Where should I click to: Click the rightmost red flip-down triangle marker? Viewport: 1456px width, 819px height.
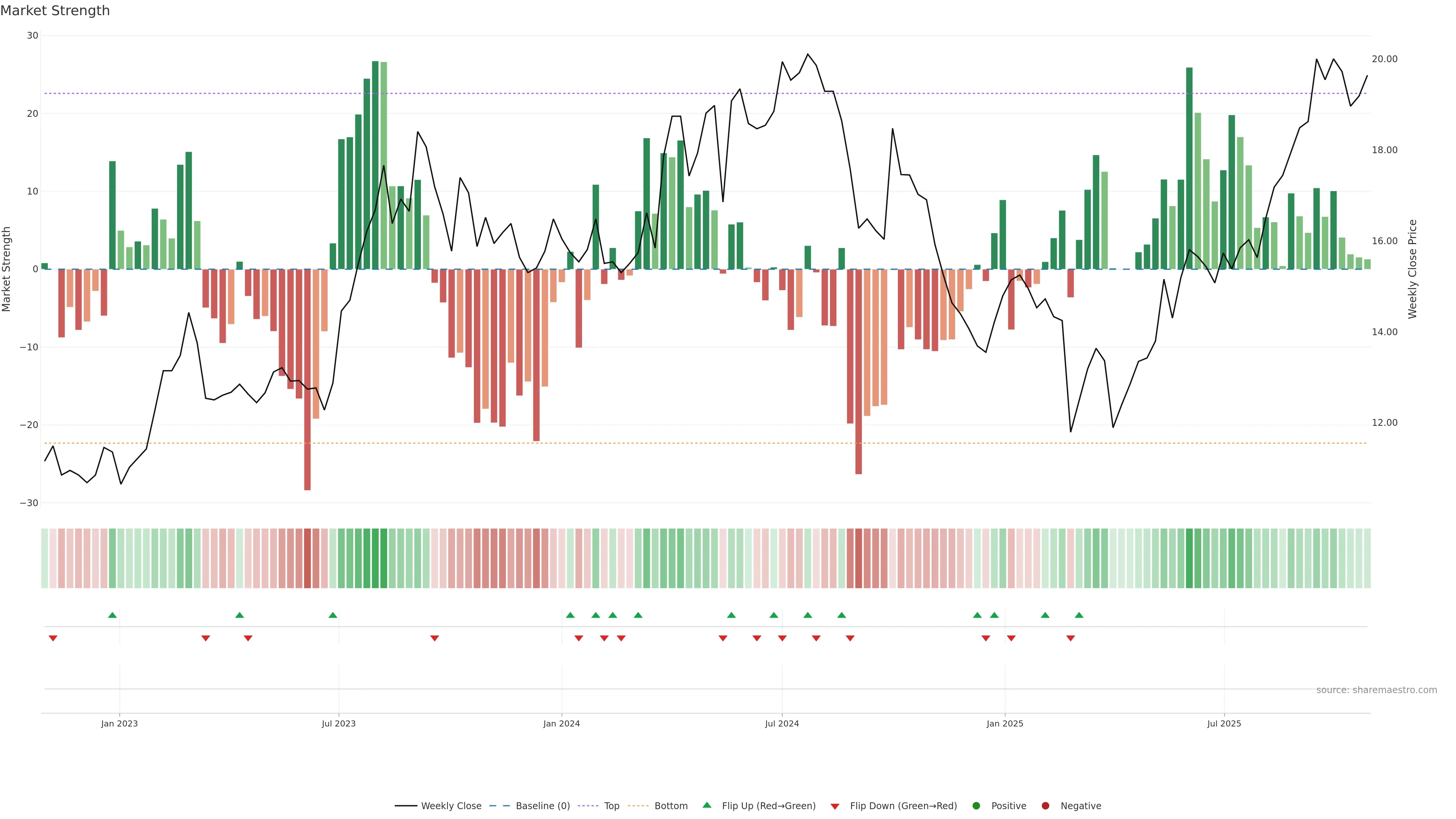tap(1070, 638)
